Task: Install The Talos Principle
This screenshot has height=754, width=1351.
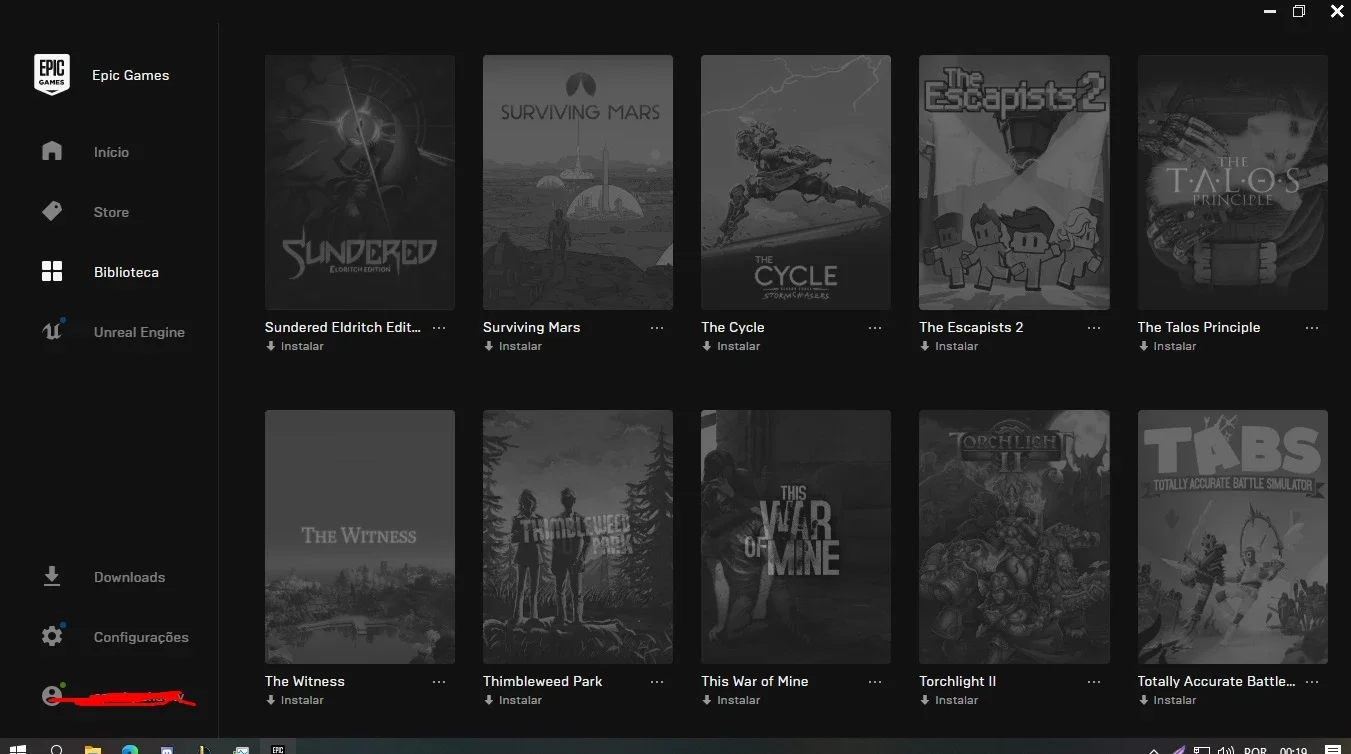Action: click(x=1167, y=346)
